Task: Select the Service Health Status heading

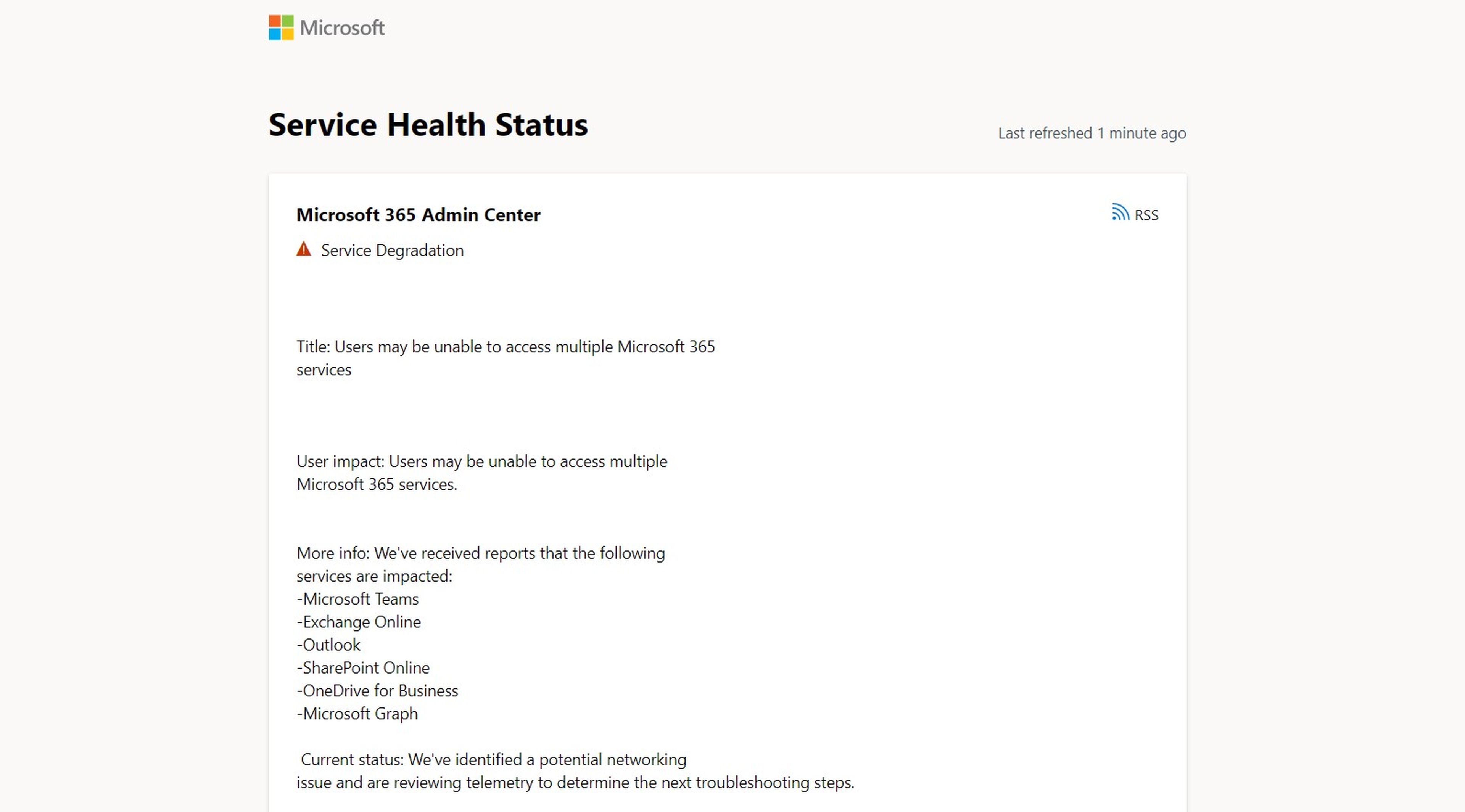Action: pyautogui.click(x=428, y=125)
